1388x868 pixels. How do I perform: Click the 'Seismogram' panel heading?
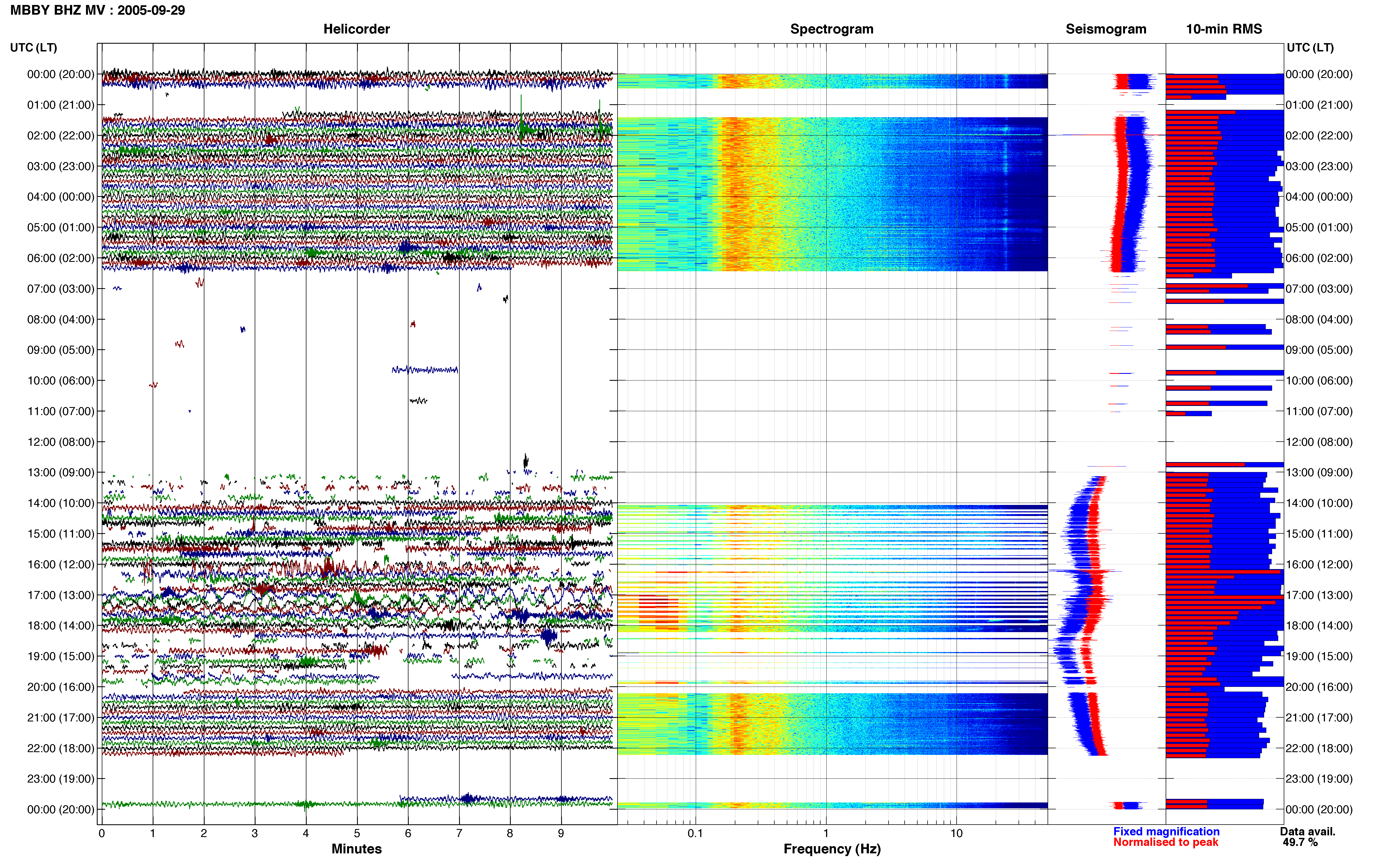[1106, 29]
